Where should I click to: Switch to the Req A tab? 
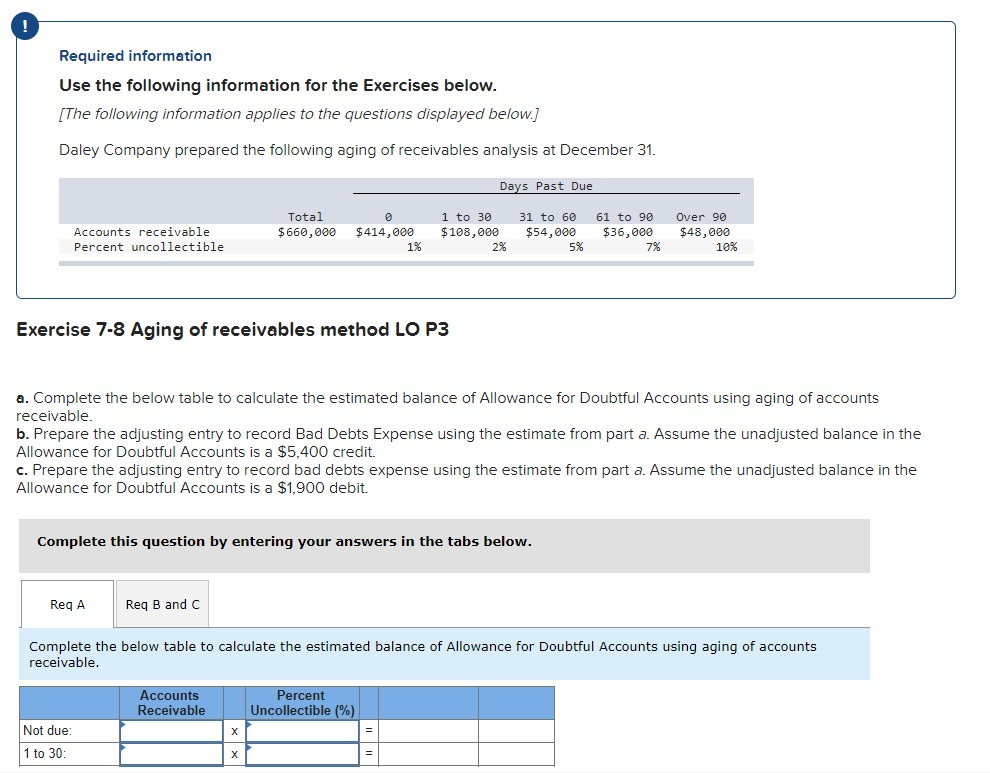coord(68,604)
